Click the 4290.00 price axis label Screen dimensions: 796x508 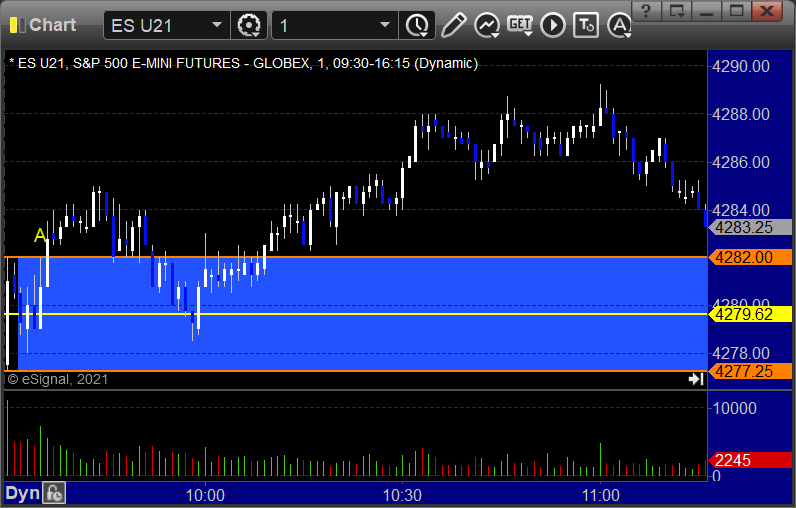coord(741,66)
